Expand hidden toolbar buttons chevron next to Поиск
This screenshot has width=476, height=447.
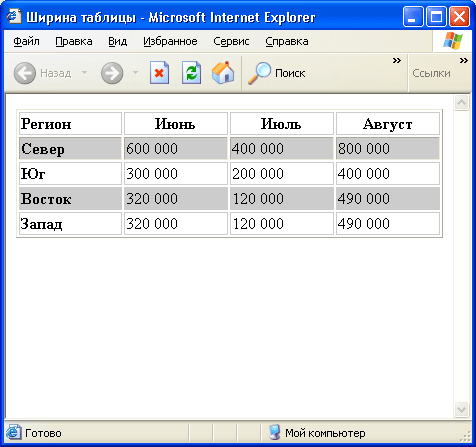pyautogui.click(x=397, y=60)
